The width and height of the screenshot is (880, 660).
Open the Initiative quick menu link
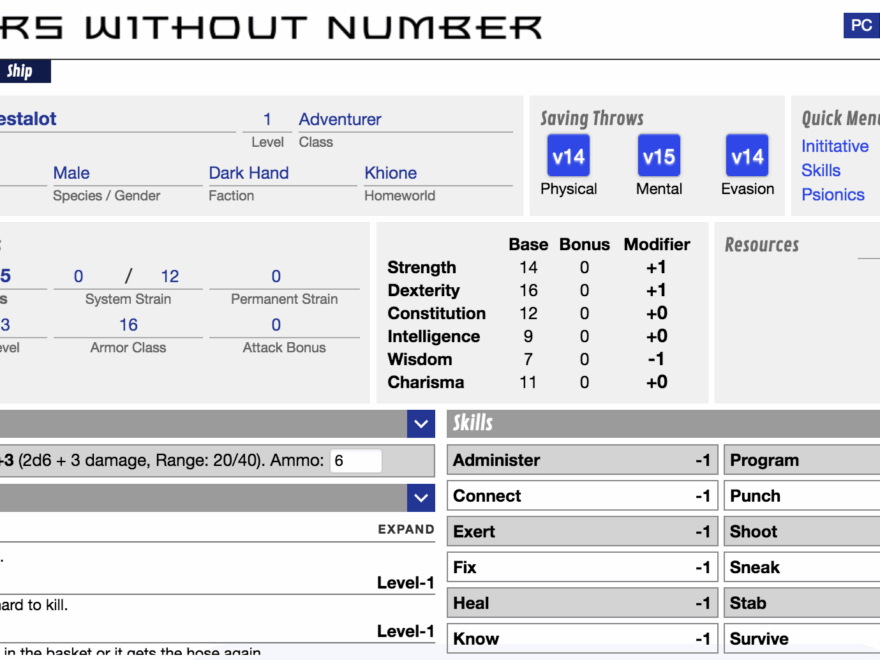[x=834, y=146]
